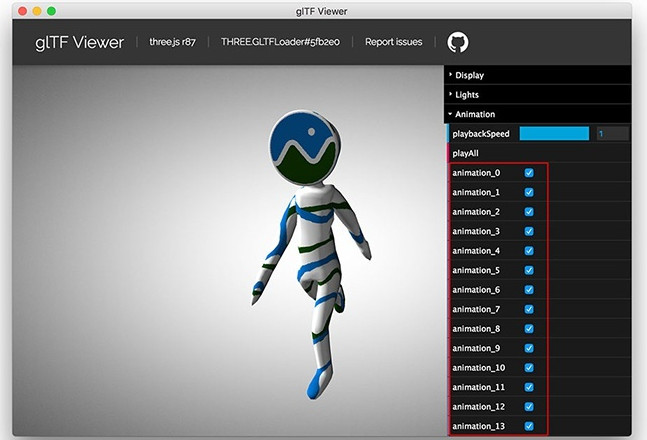The height and width of the screenshot is (440, 647).
Task: Expand the Lights folder
Action: 466,95
